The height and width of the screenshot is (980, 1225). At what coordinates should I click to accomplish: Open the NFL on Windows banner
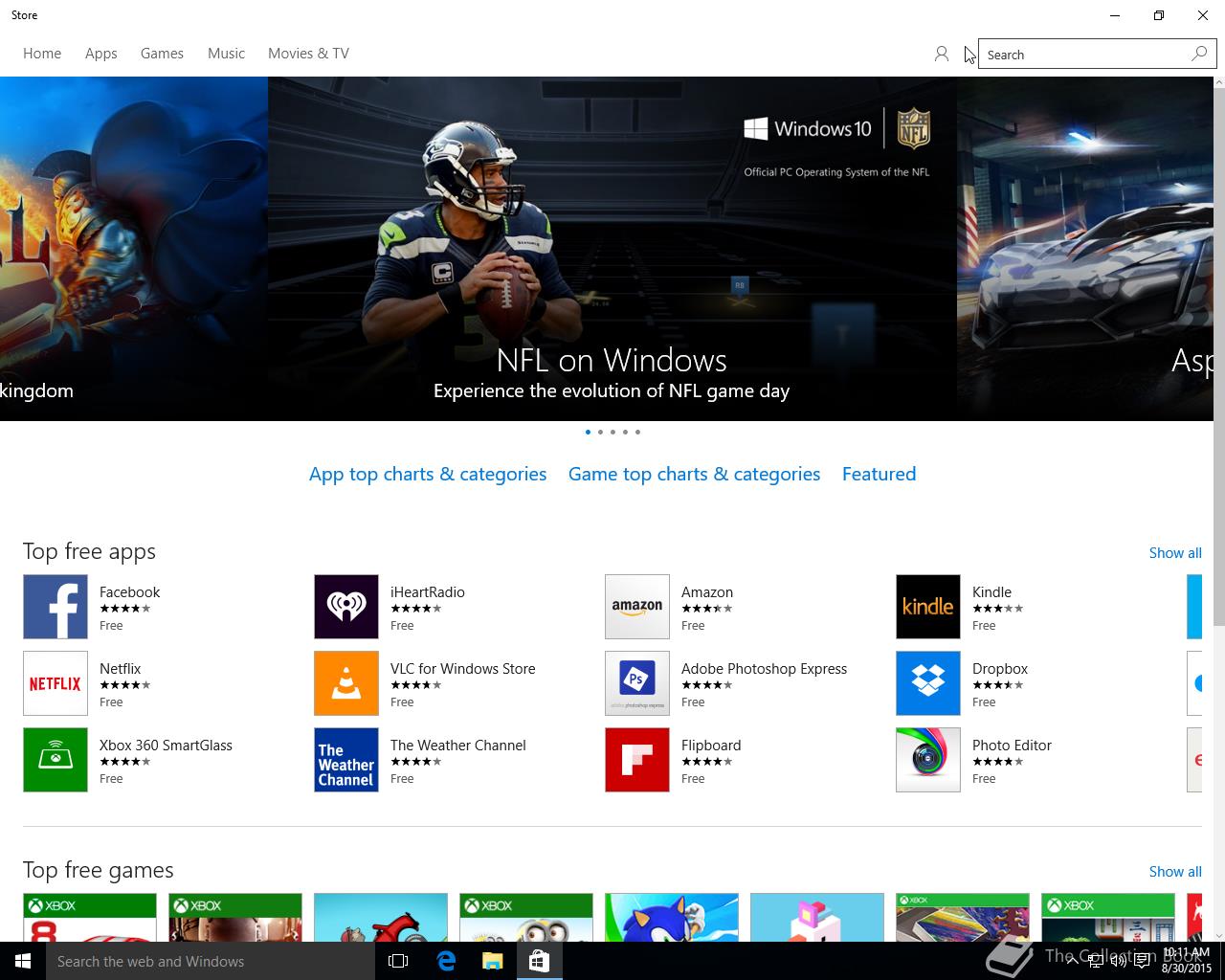[612, 249]
